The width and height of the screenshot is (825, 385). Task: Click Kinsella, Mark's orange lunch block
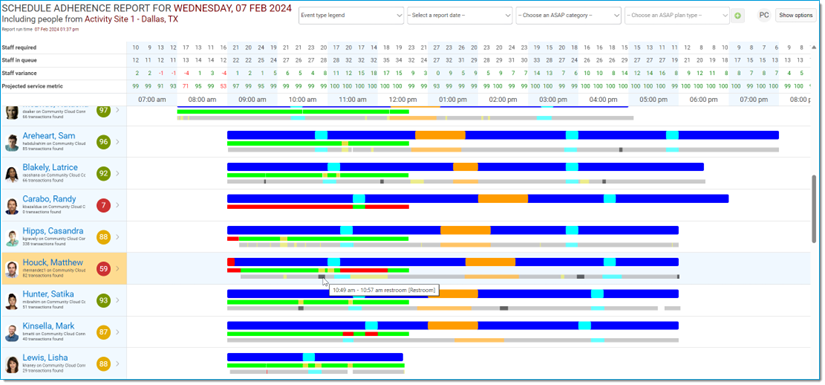click(x=453, y=326)
